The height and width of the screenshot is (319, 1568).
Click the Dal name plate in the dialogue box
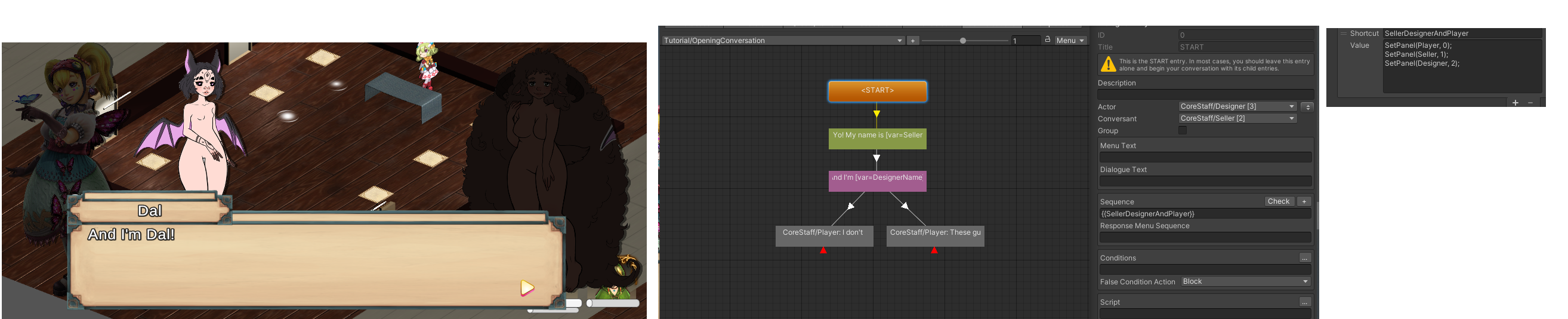150,210
